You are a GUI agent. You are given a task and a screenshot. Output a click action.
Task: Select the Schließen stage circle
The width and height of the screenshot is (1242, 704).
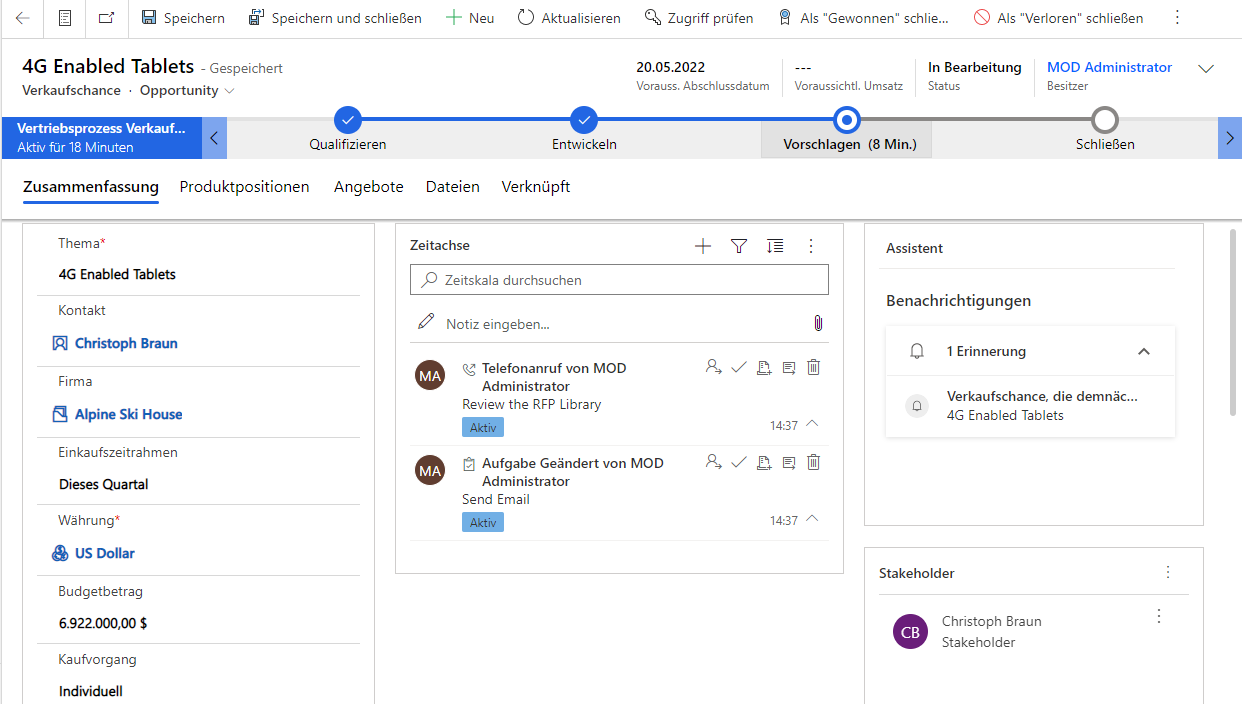pos(1104,120)
